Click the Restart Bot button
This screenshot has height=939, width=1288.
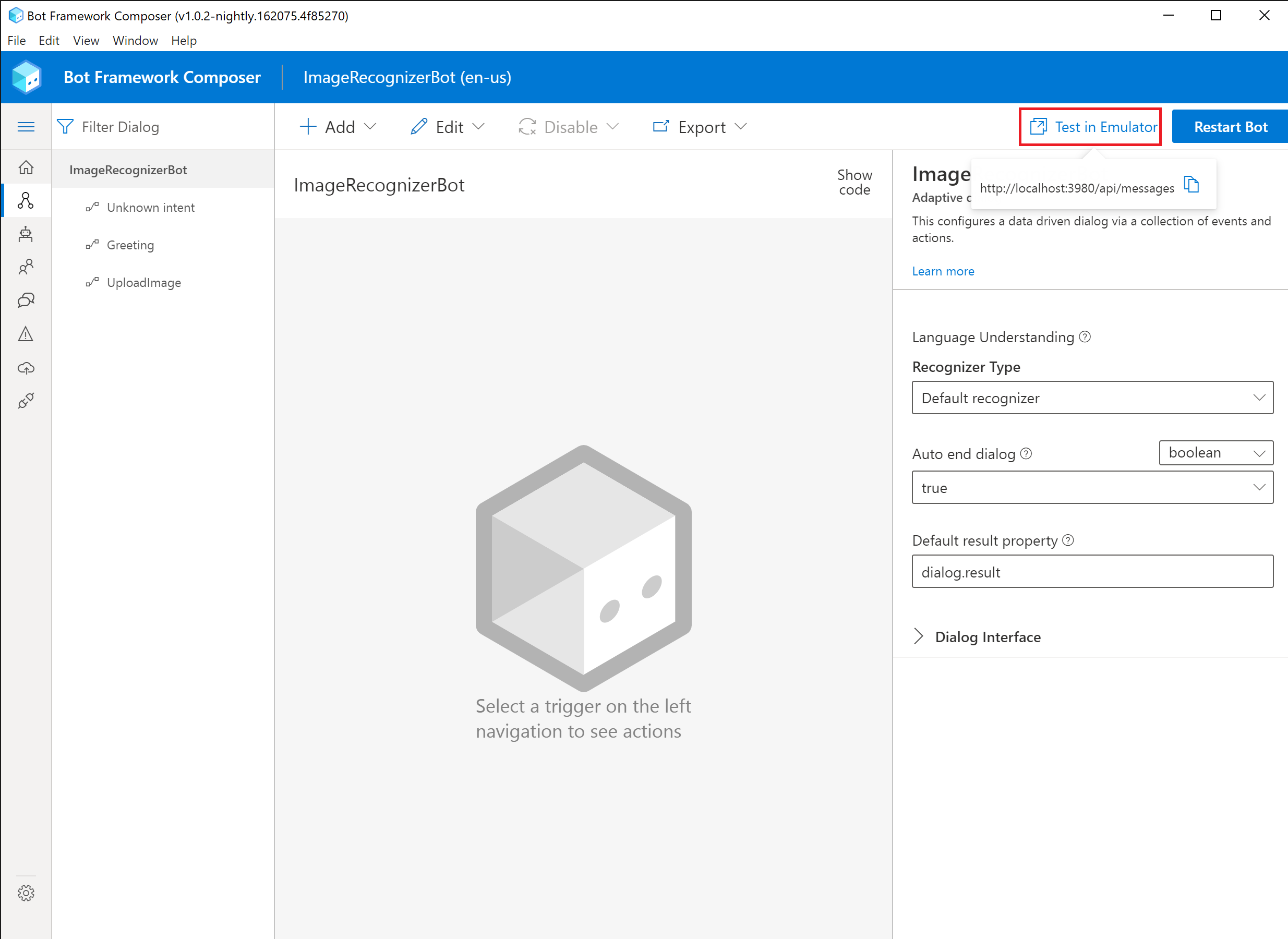pyautogui.click(x=1230, y=127)
